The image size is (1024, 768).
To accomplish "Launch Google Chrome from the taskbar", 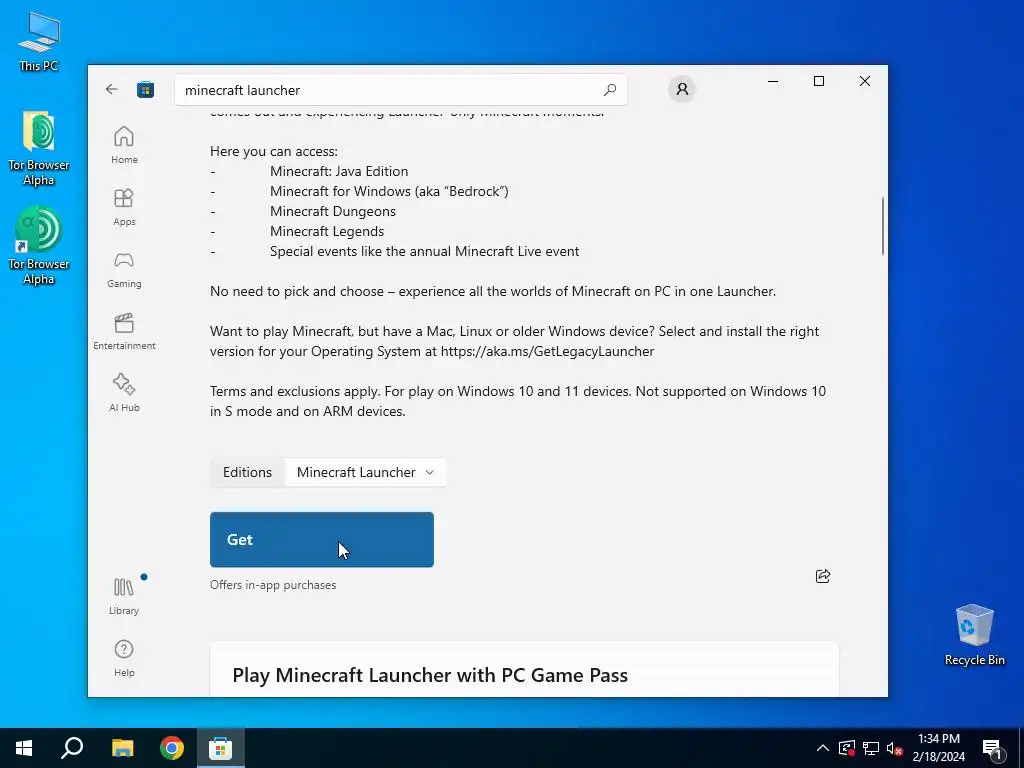I will [x=172, y=748].
